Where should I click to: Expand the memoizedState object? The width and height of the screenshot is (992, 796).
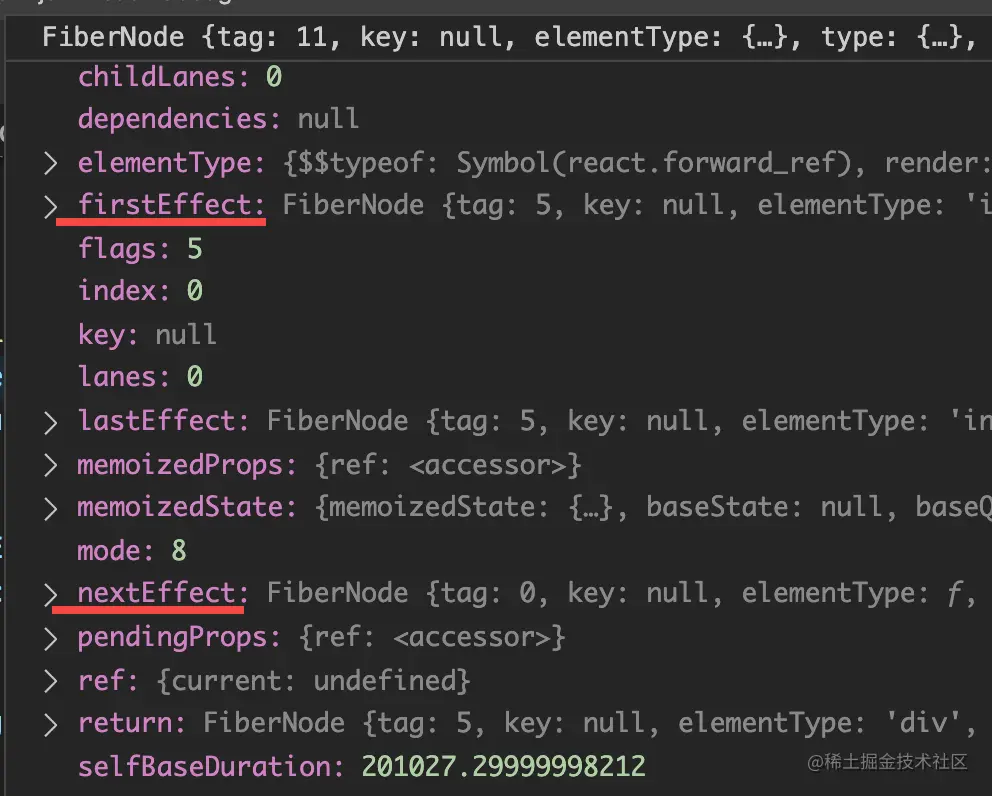click(51, 508)
